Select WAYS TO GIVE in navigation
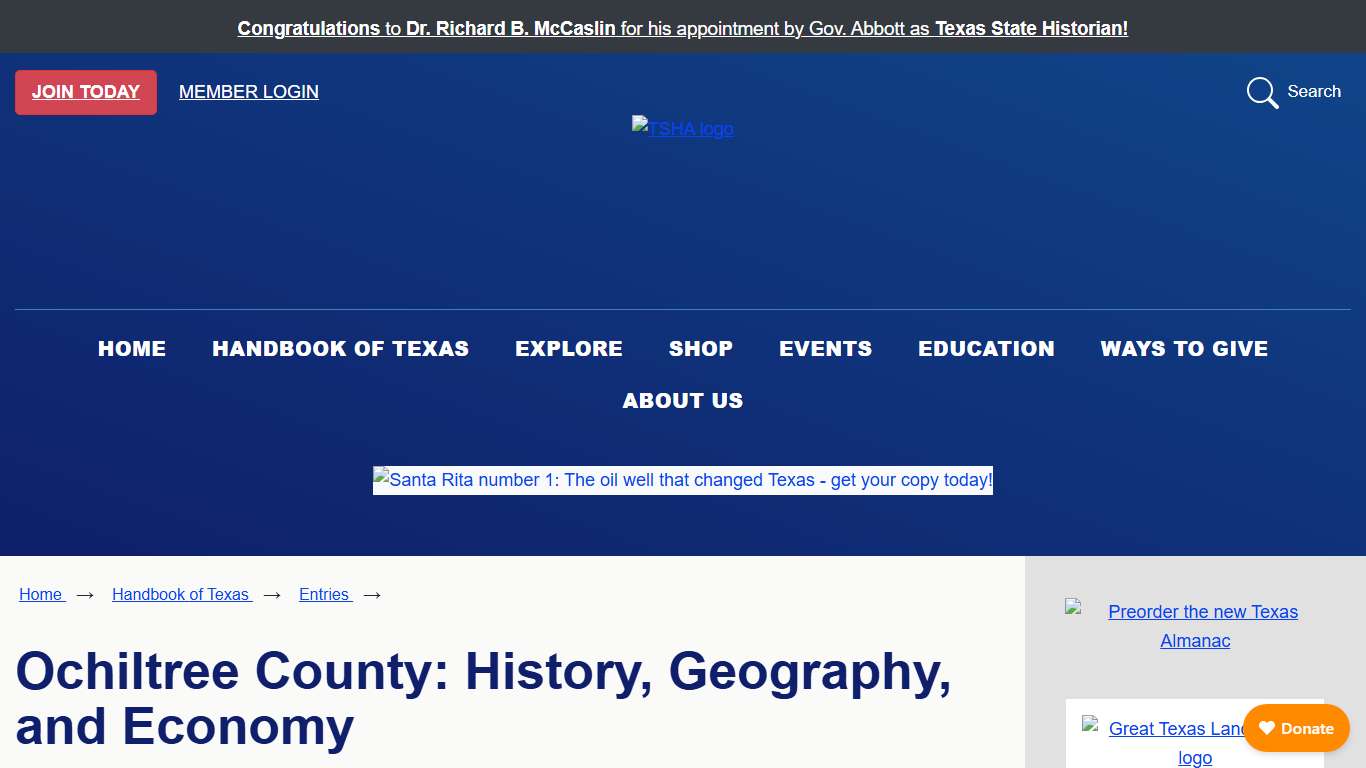 point(1184,349)
